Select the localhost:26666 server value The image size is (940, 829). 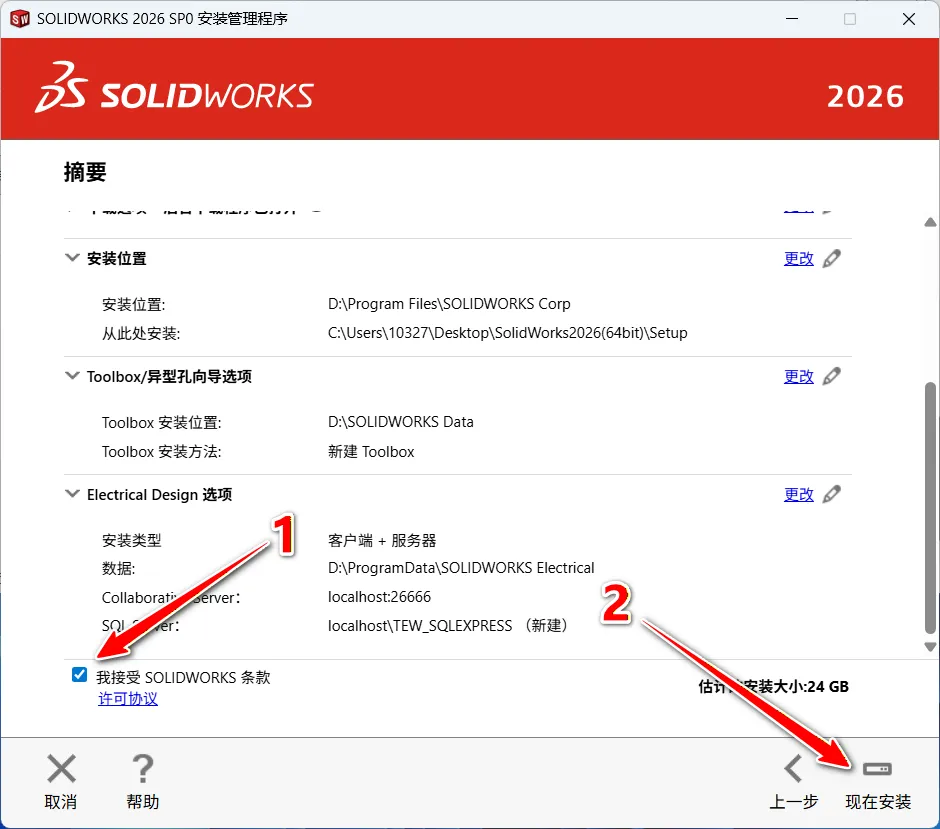[x=379, y=597]
